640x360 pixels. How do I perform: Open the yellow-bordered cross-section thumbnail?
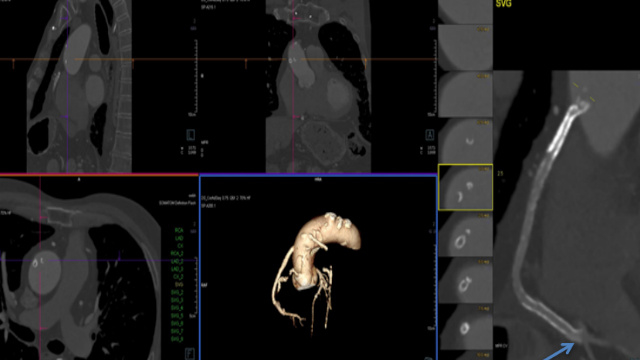465,187
